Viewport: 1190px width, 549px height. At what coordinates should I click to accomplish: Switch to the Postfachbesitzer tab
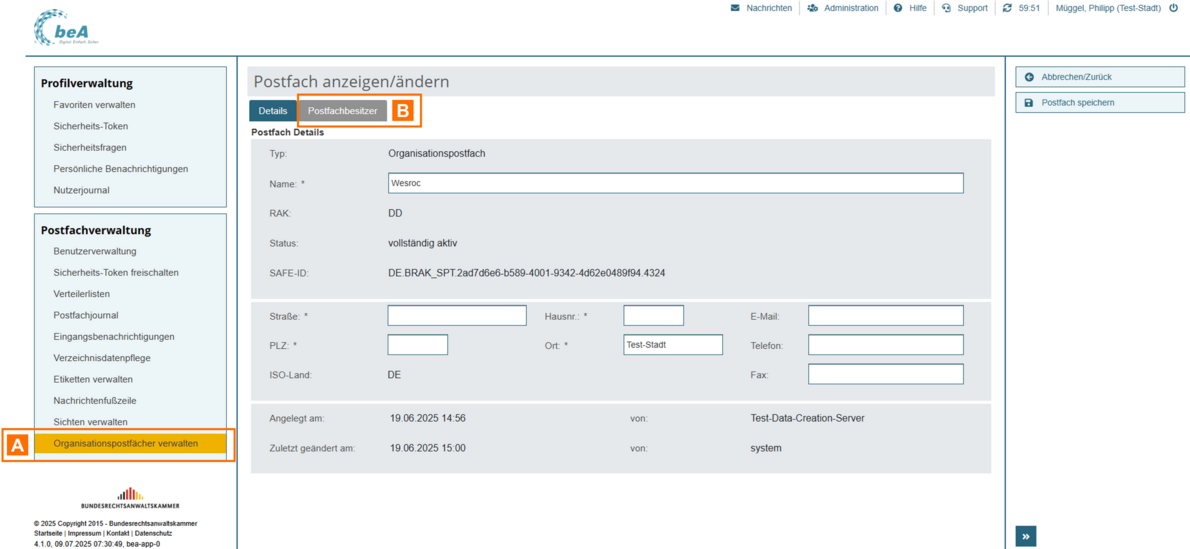point(342,111)
